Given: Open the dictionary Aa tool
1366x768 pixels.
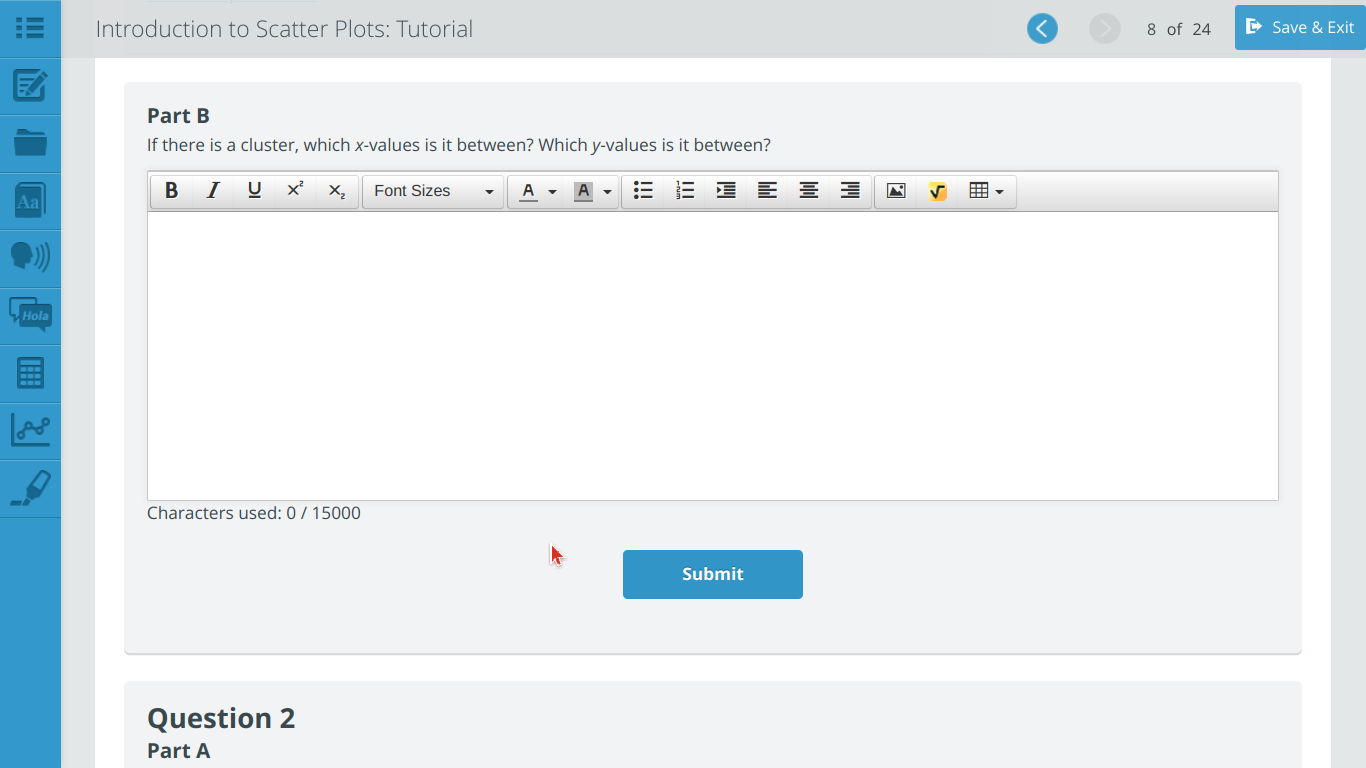Looking at the screenshot, I should click(30, 201).
